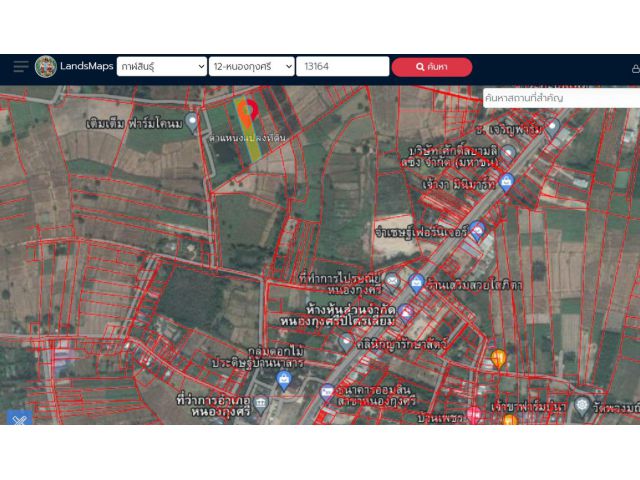Viewport: 640px width, 480px height.
Task: Open the district dropdown 12-หนองกุงศรี
Action: (x=251, y=67)
